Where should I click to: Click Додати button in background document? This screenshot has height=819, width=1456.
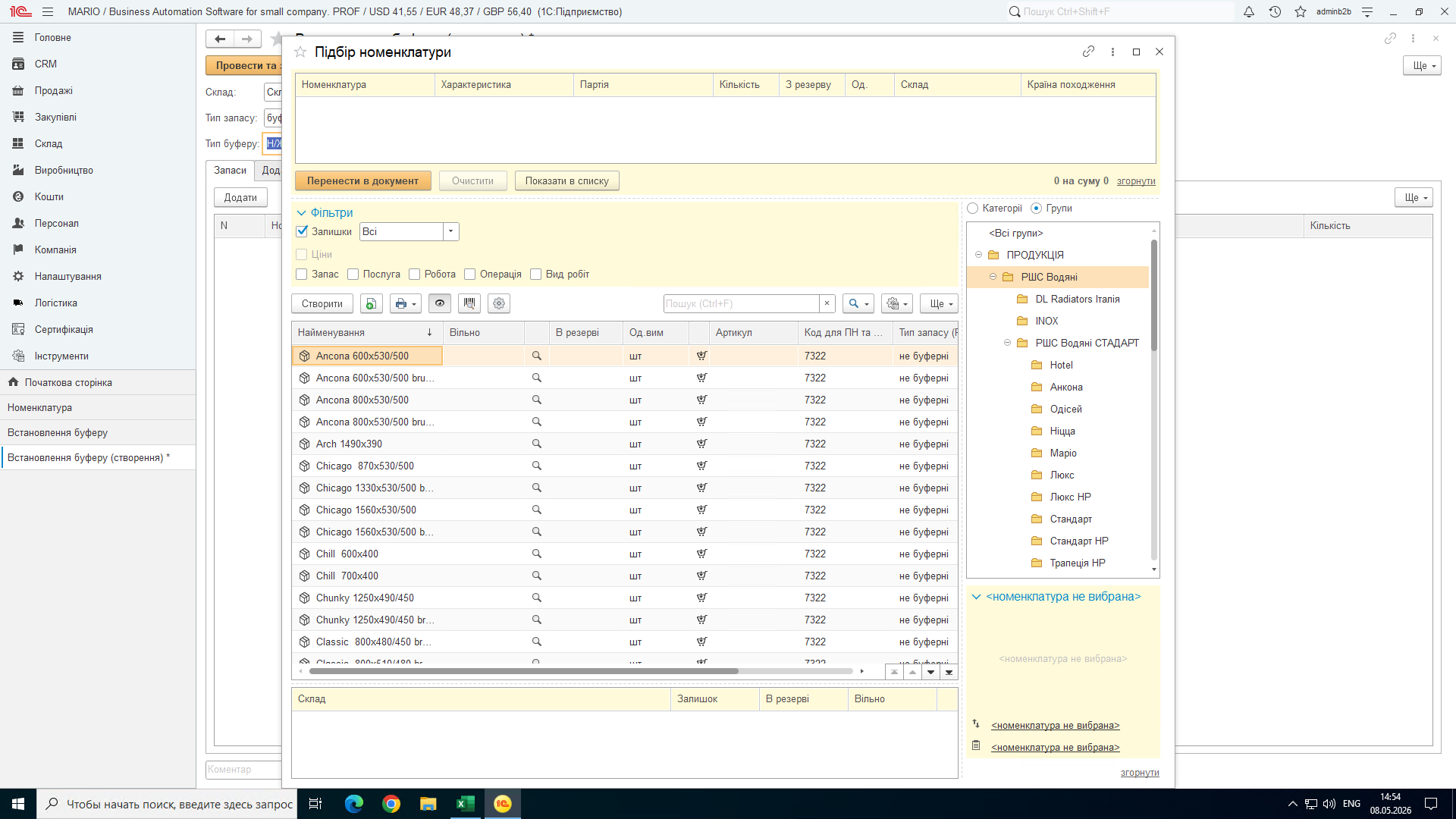[x=240, y=197]
